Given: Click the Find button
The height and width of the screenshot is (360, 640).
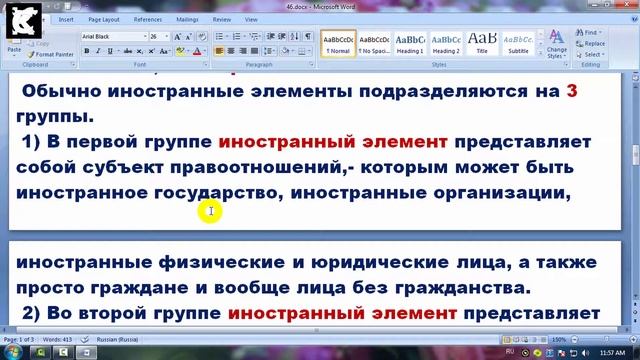Looking at the screenshot, I should [x=589, y=32].
